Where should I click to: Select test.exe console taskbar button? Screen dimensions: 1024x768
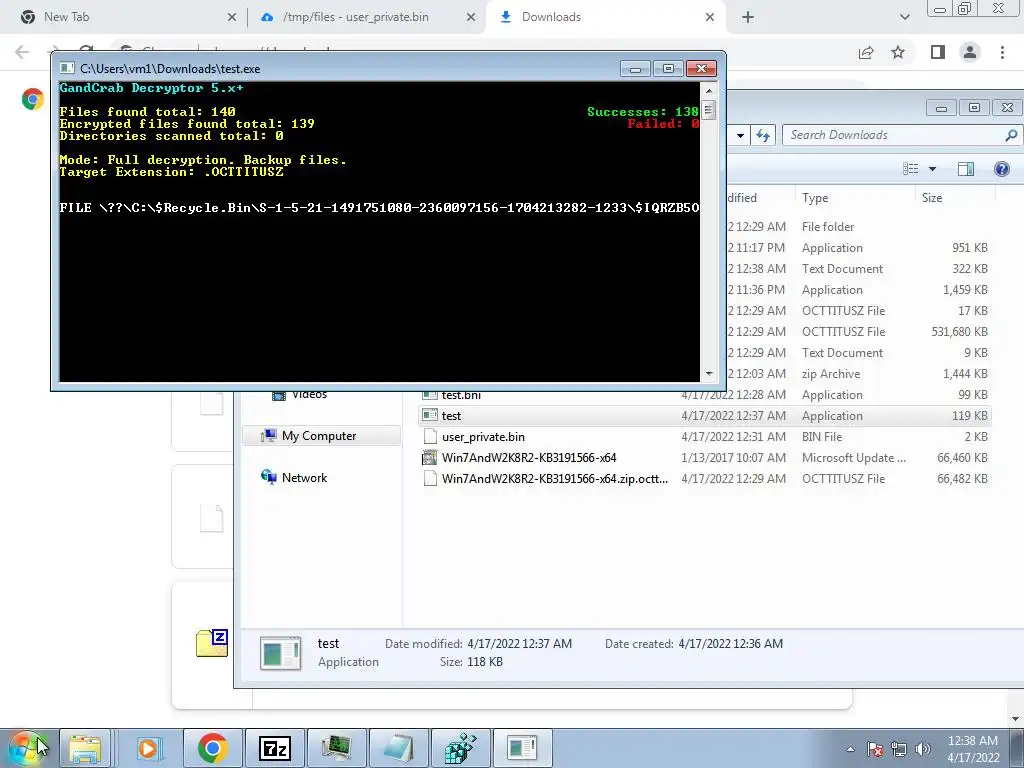pos(522,748)
